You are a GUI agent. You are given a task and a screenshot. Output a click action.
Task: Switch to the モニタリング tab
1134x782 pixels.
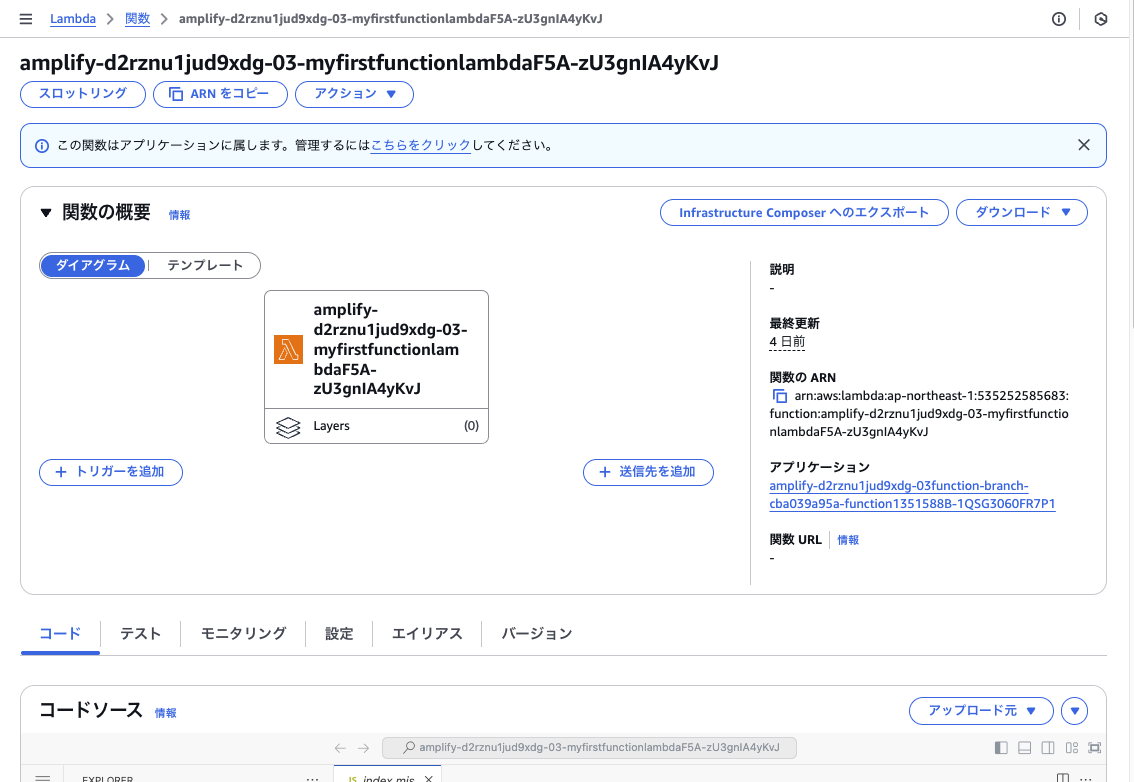[243, 634]
